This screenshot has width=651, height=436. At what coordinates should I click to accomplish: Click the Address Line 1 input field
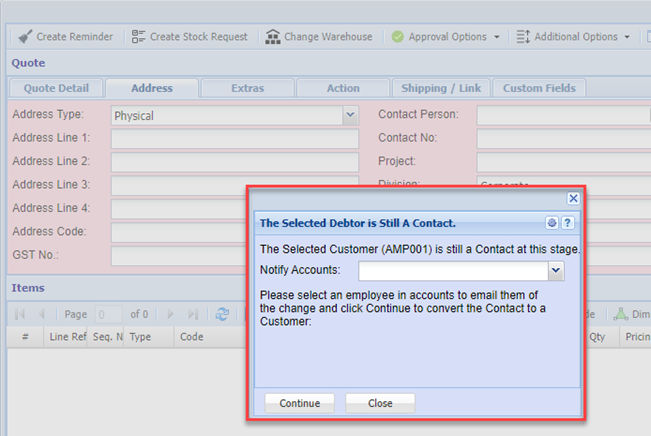click(x=234, y=138)
